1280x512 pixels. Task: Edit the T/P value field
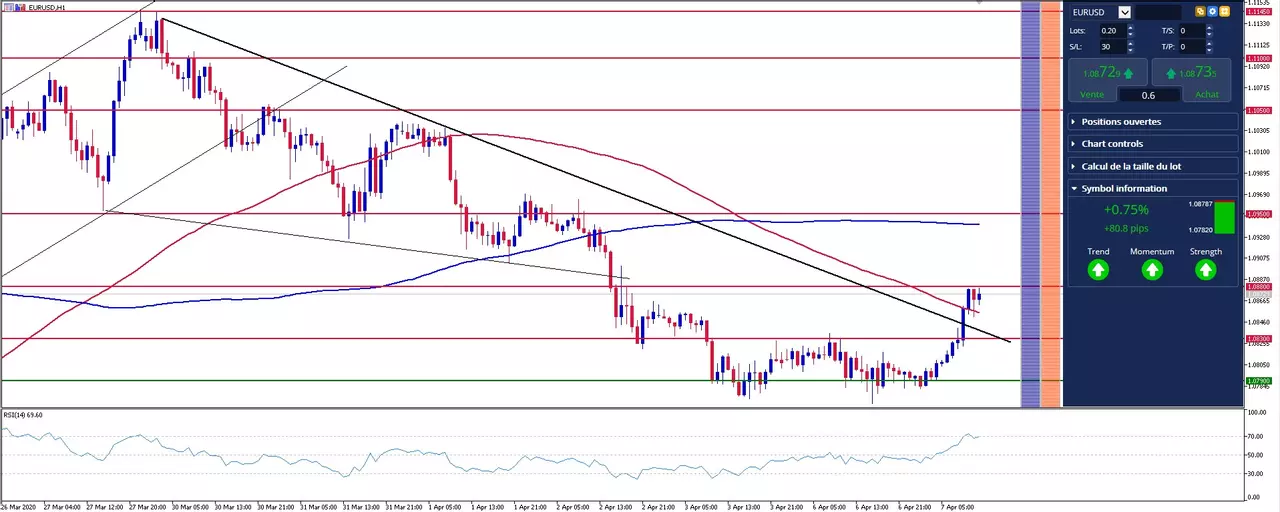coord(1192,46)
